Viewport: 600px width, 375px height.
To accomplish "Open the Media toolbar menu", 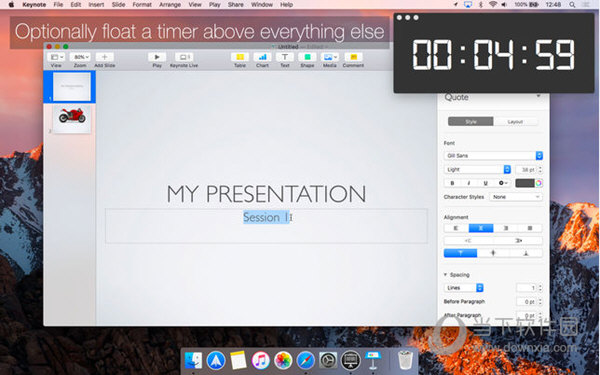I will [329, 57].
